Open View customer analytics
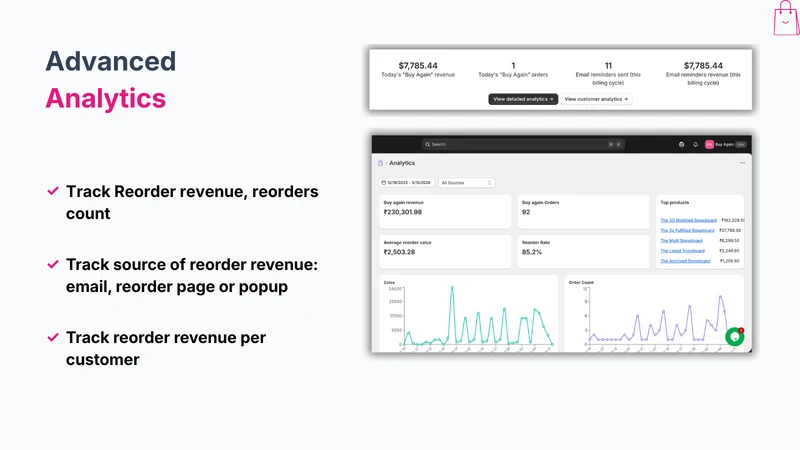 point(596,99)
